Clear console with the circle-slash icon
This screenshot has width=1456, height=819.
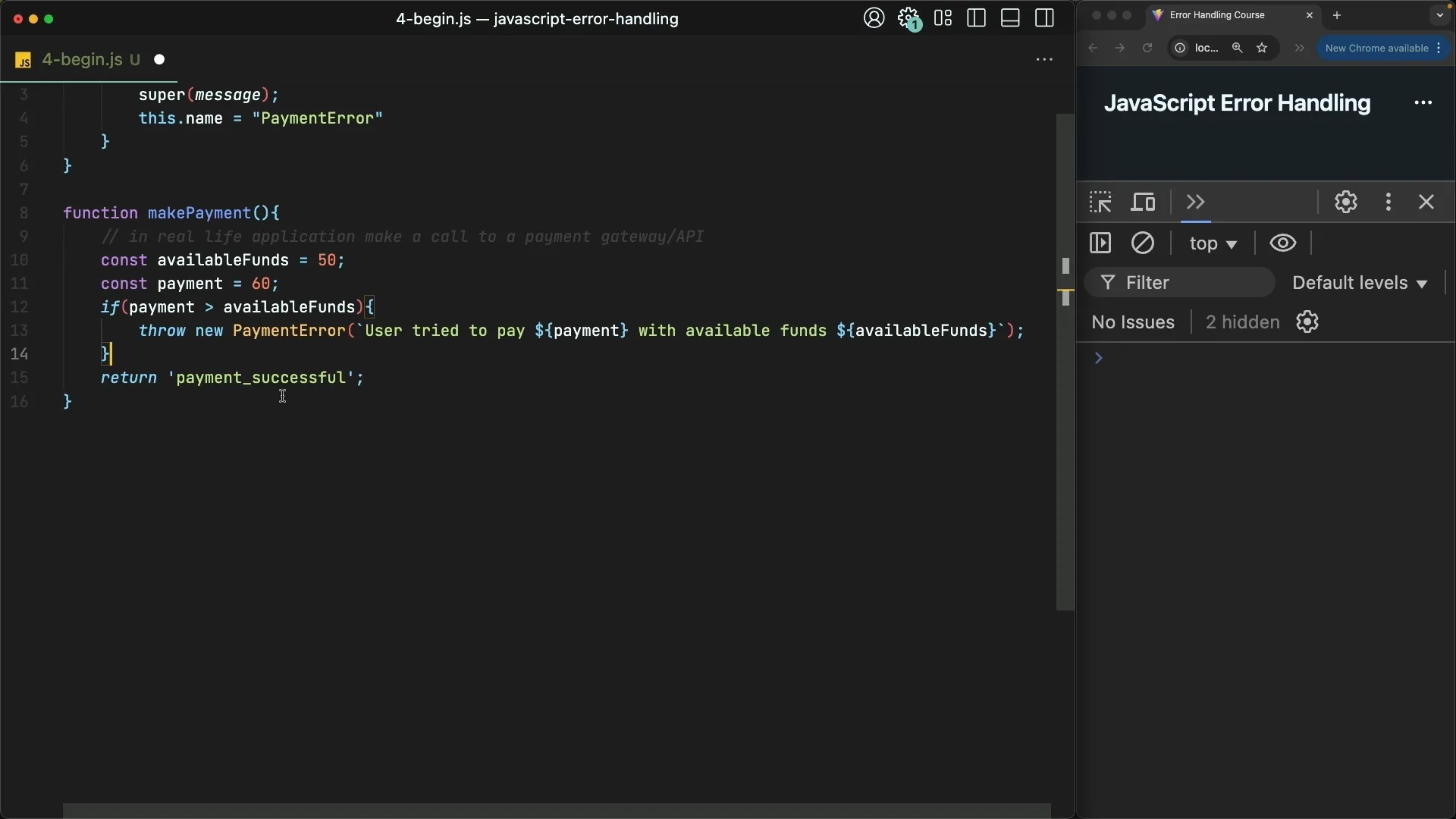tap(1142, 243)
